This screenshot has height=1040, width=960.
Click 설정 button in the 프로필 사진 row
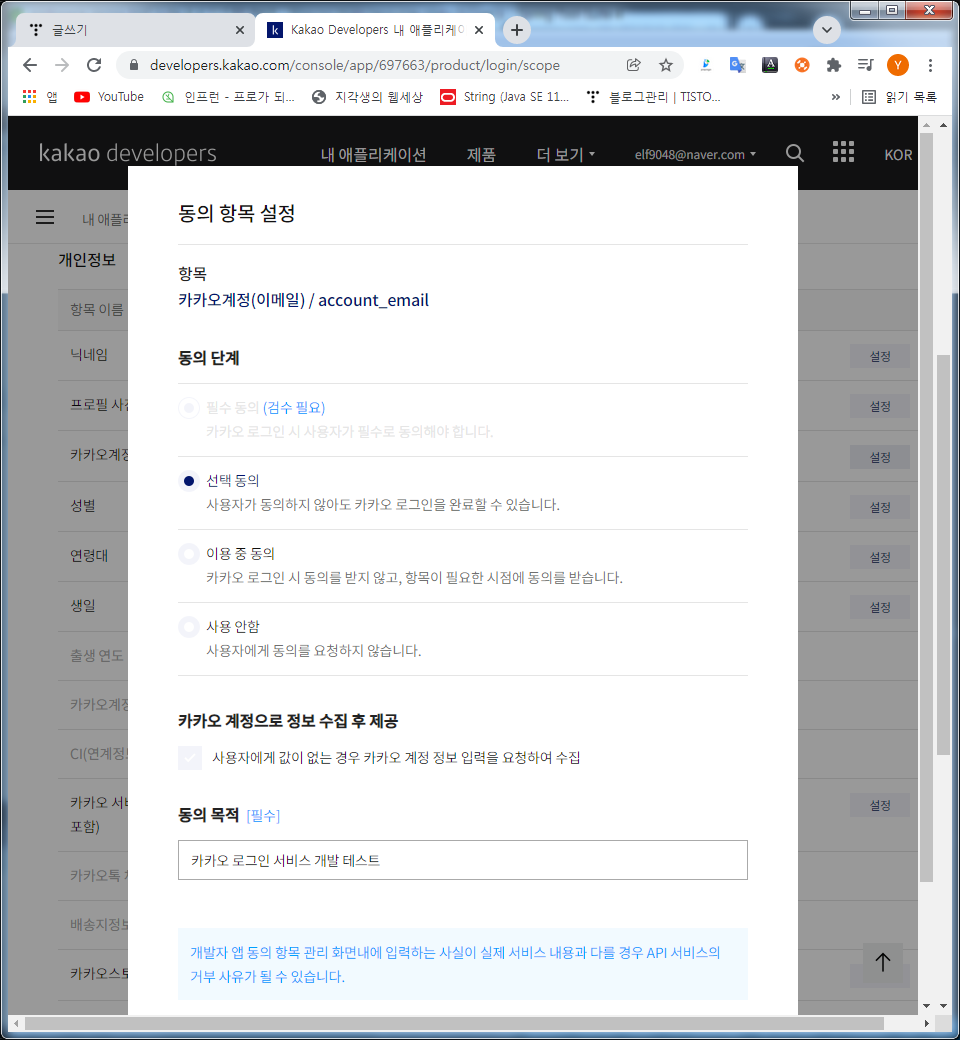coord(880,407)
